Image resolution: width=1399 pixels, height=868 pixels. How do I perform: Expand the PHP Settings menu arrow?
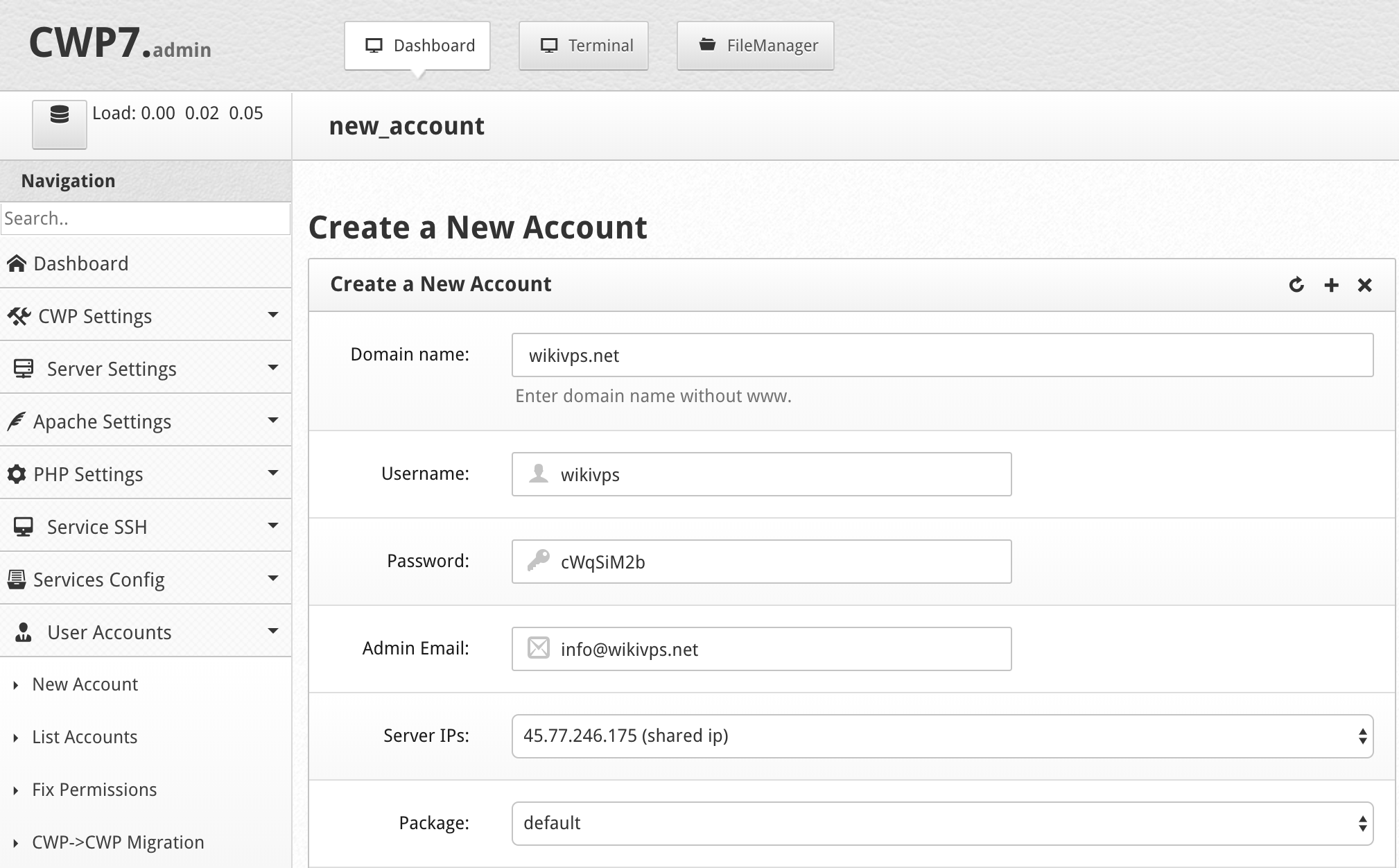(273, 473)
